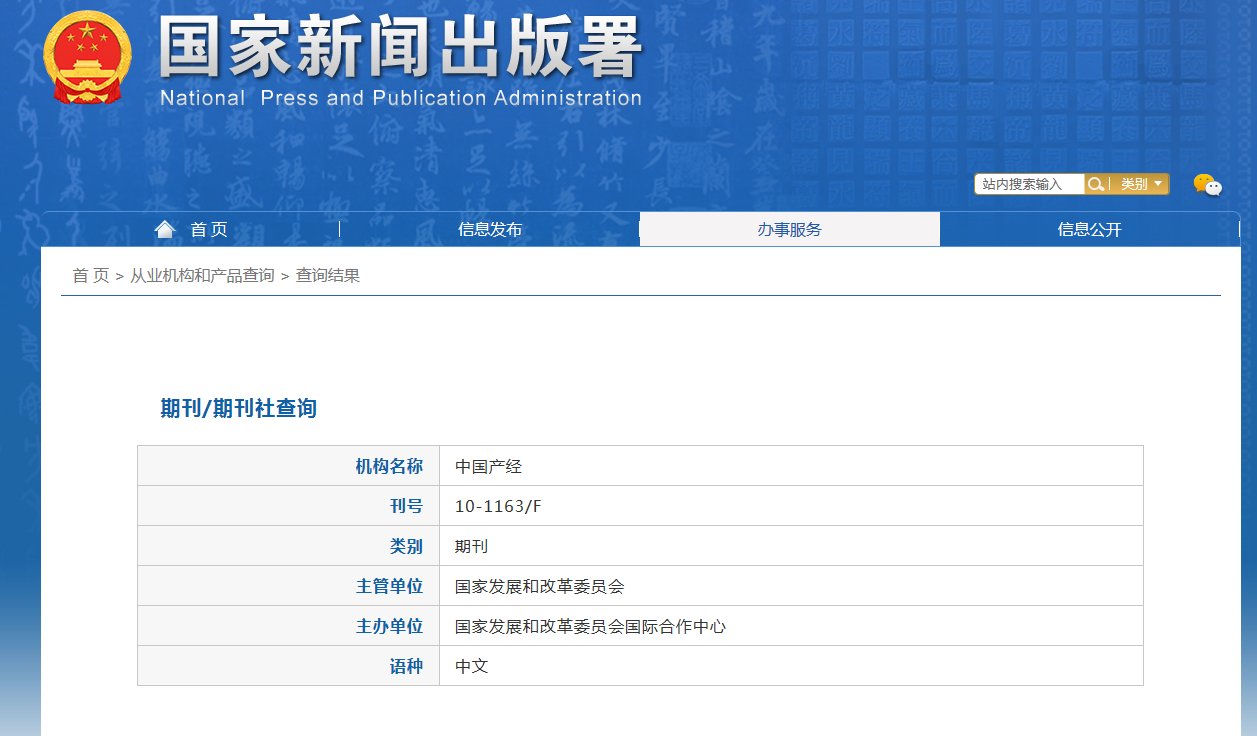The width and height of the screenshot is (1257, 736).
Task: Click the national emblem logo
Action: (x=86, y=56)
